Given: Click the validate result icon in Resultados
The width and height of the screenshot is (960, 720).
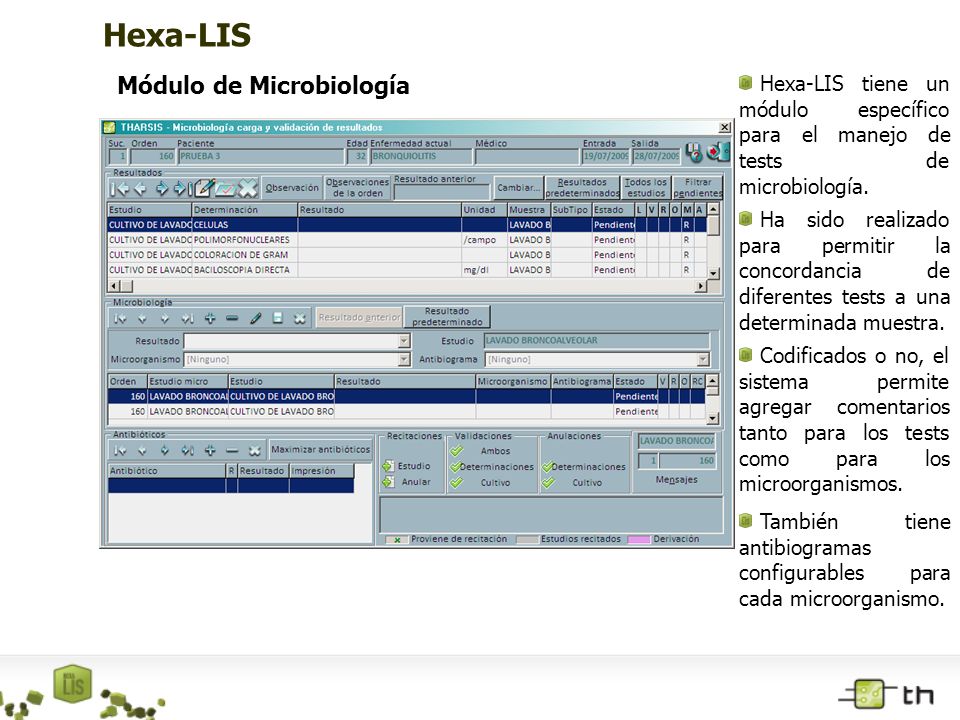Looking at the screenshot, I should pyautogui.click(x=225, y=189).
